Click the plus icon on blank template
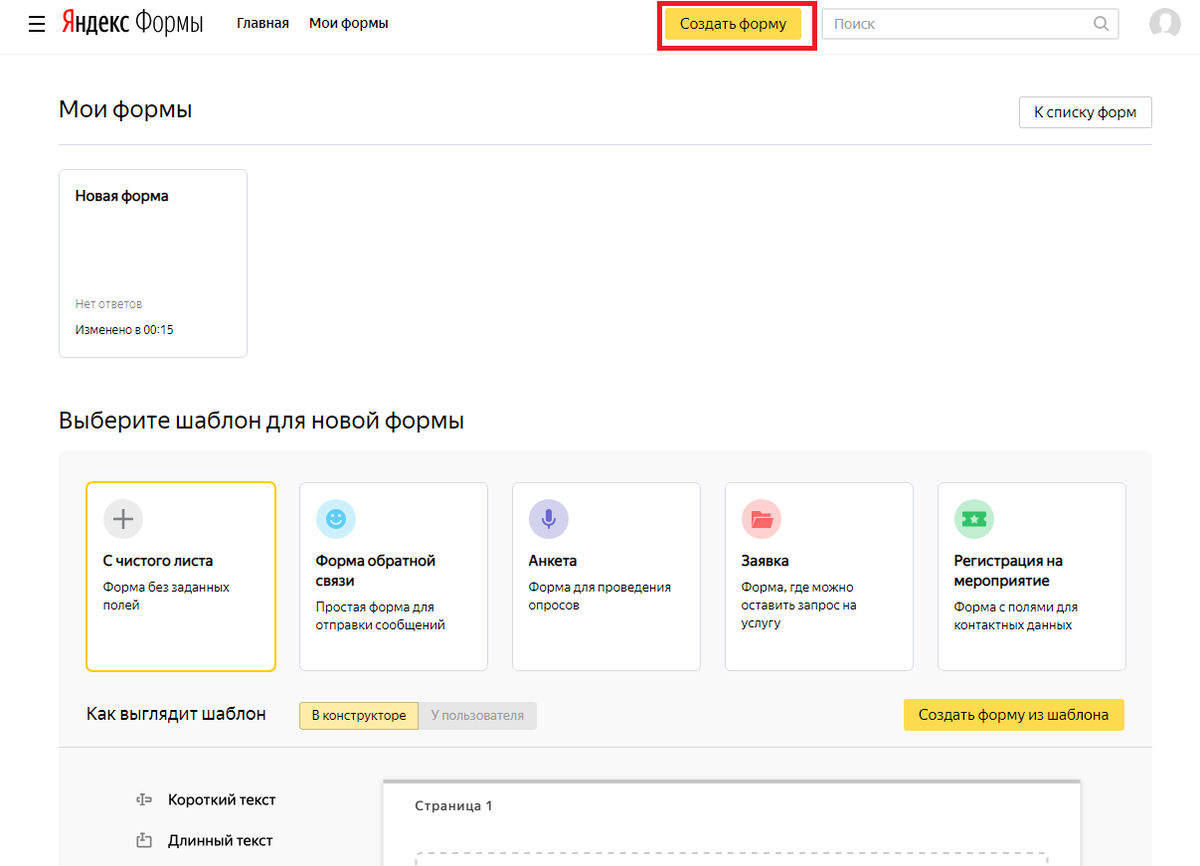The width and height of the screenshot is (1200, 866). 123,518
